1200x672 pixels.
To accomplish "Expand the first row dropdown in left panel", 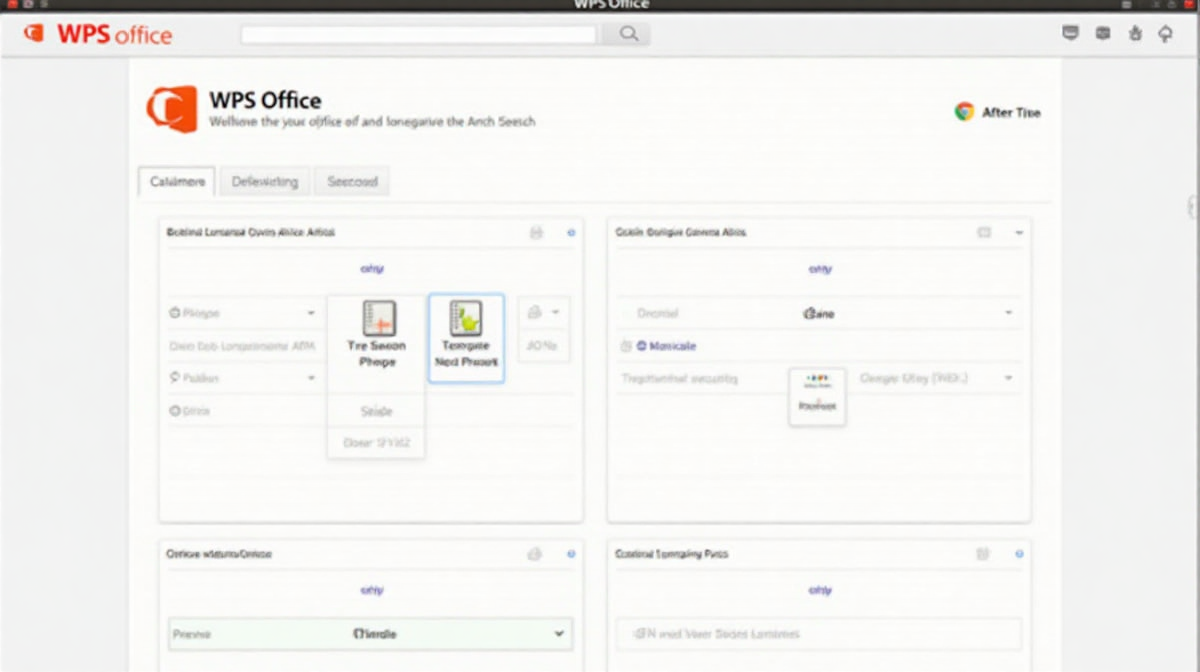I will [x=311, y=313].
